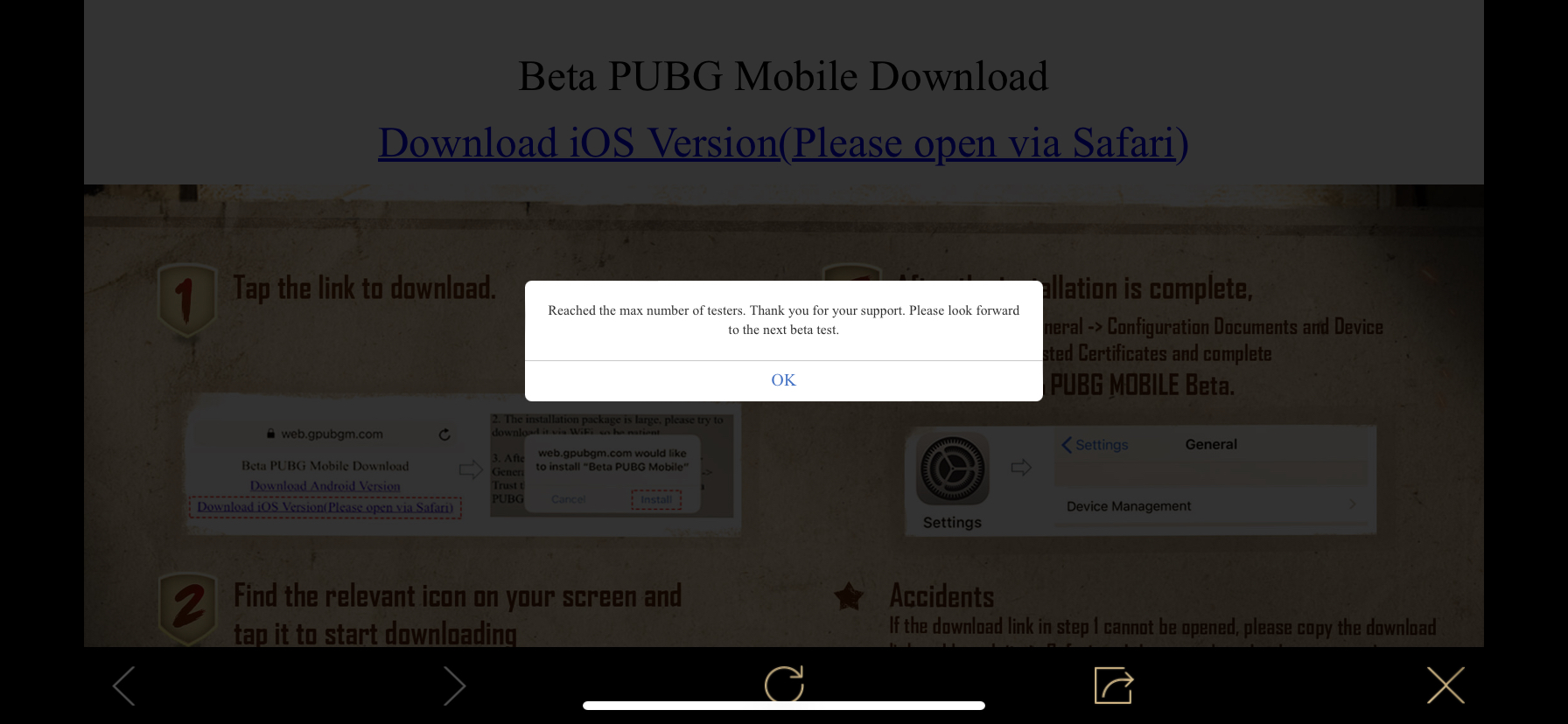
Task: Click the Tap the link to download heading
Action: 364,288
